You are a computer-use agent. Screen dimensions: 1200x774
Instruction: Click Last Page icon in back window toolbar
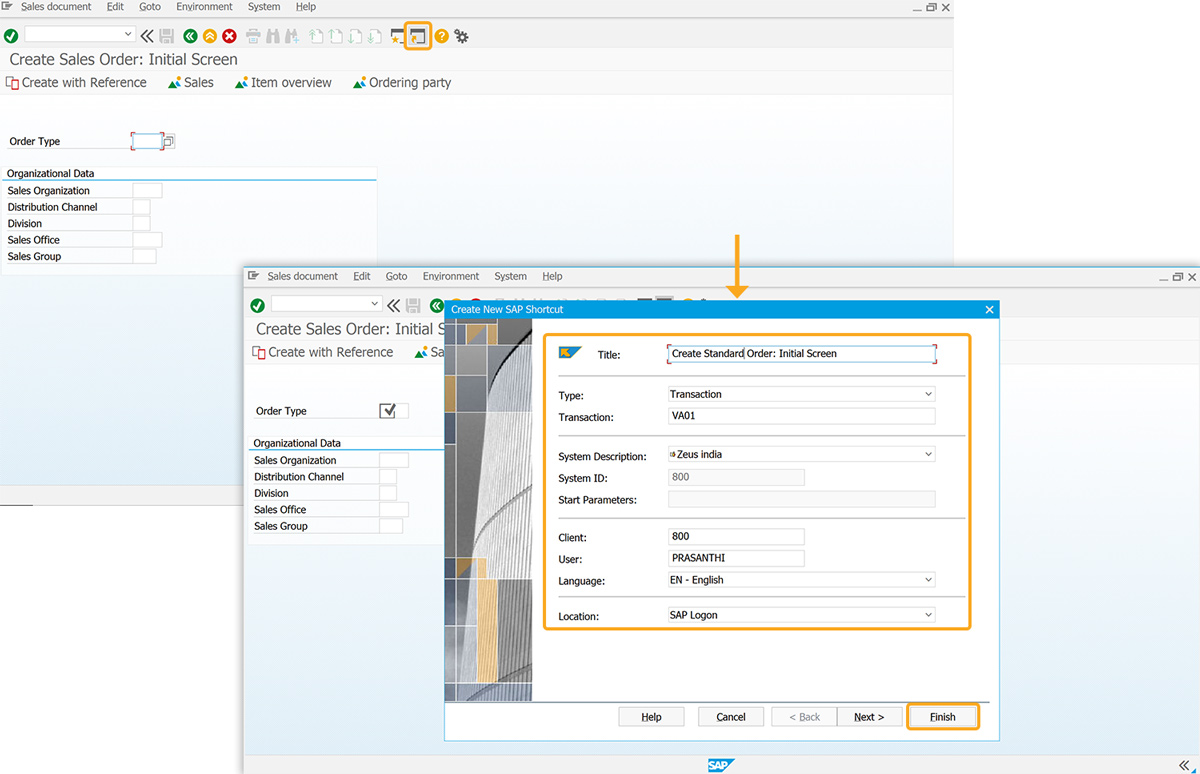click(373, 36)
